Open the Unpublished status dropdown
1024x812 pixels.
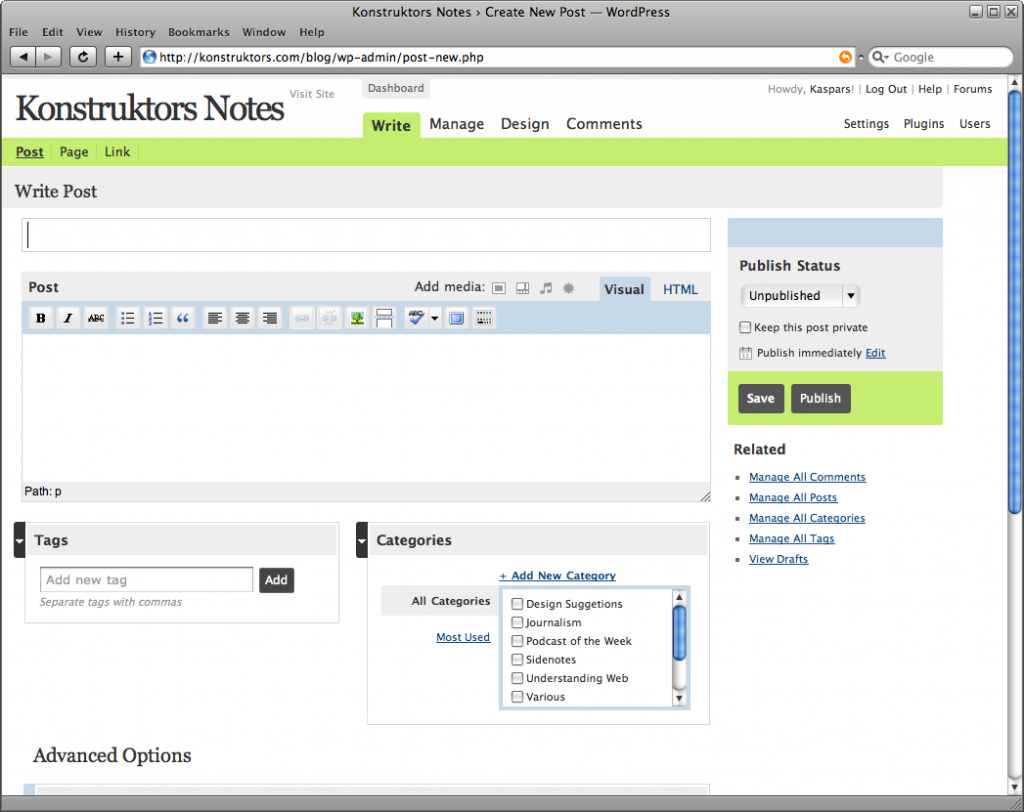click(800, 296)
